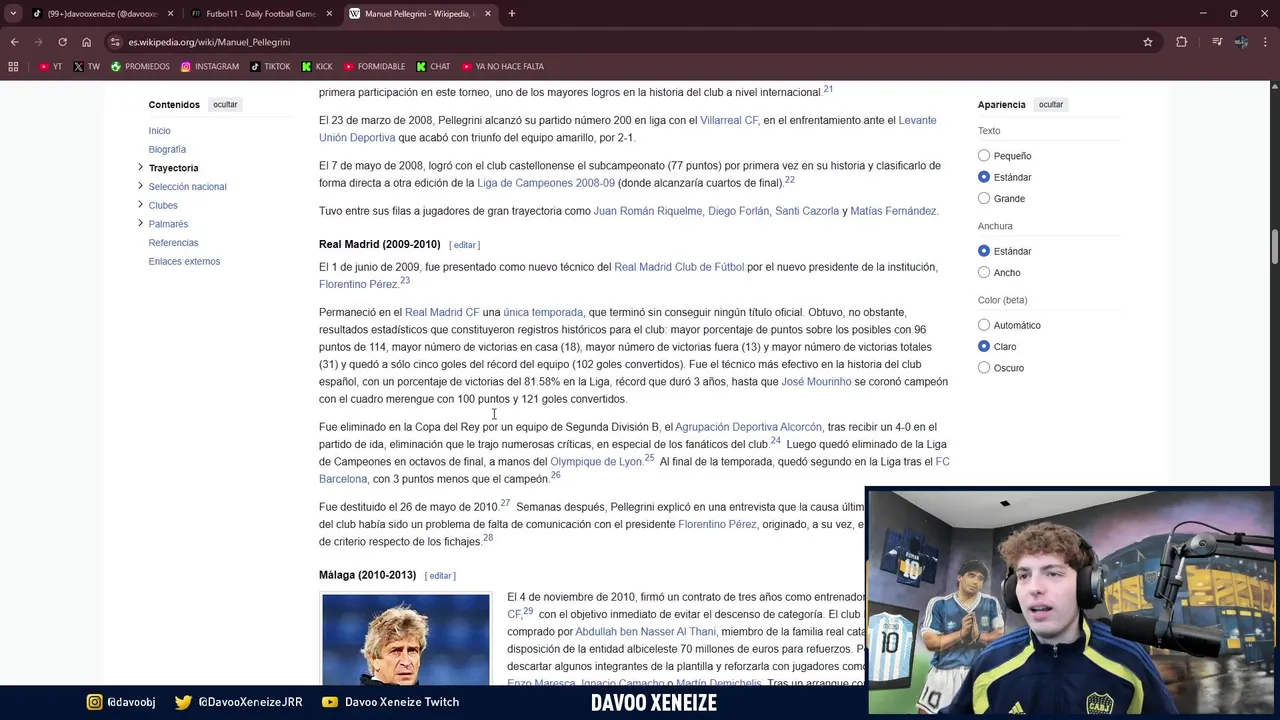Go back to the previous page
This screenshot has height=720, width=1280.
(x=14, y=42)
